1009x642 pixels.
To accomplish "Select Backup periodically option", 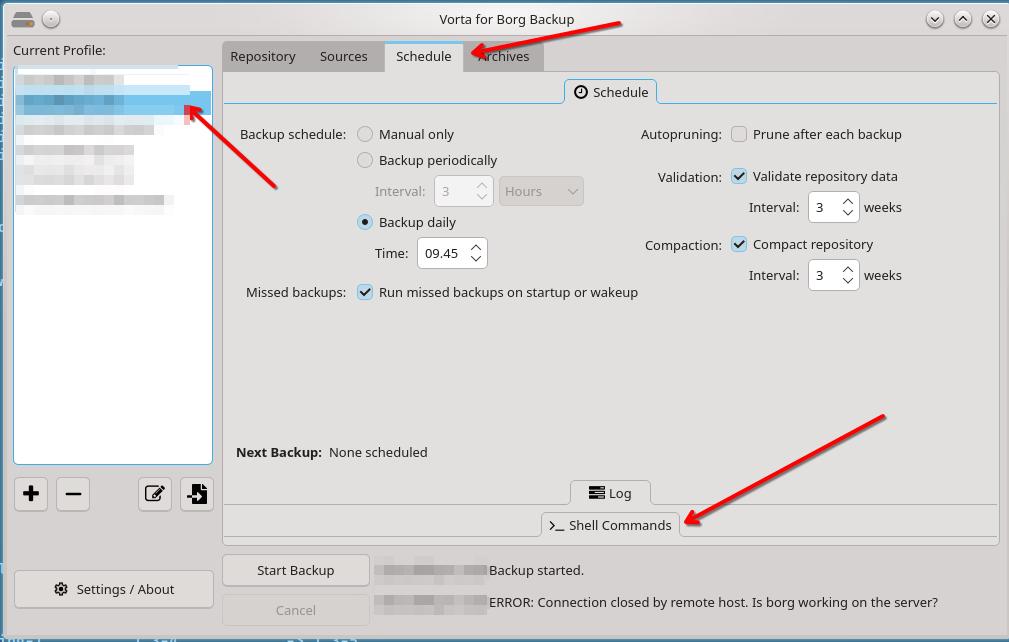I will pos(365,160).
